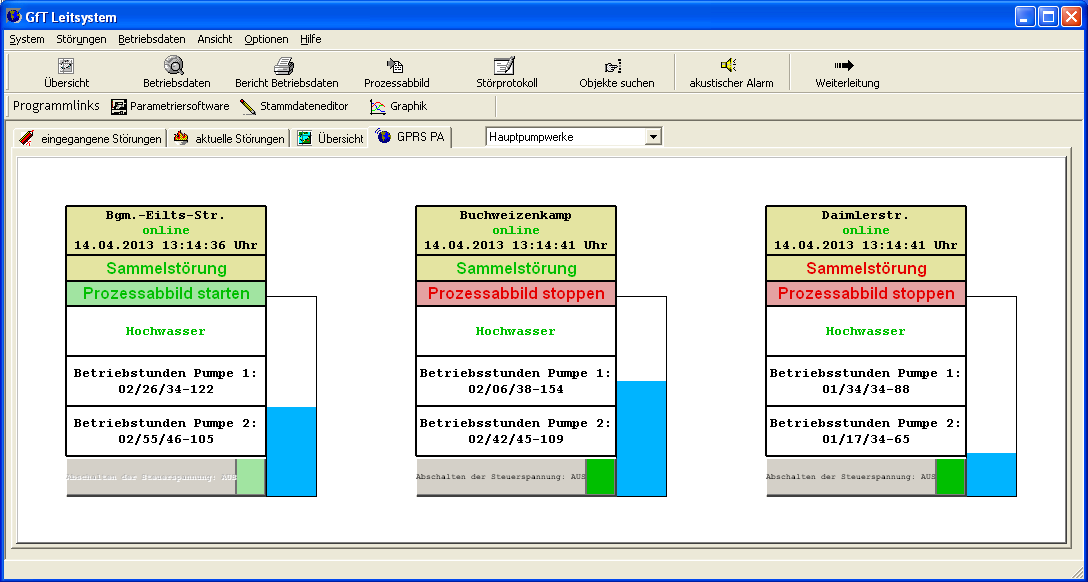Open the Betriebsdaten menu in menu bar

click(151, 39)
